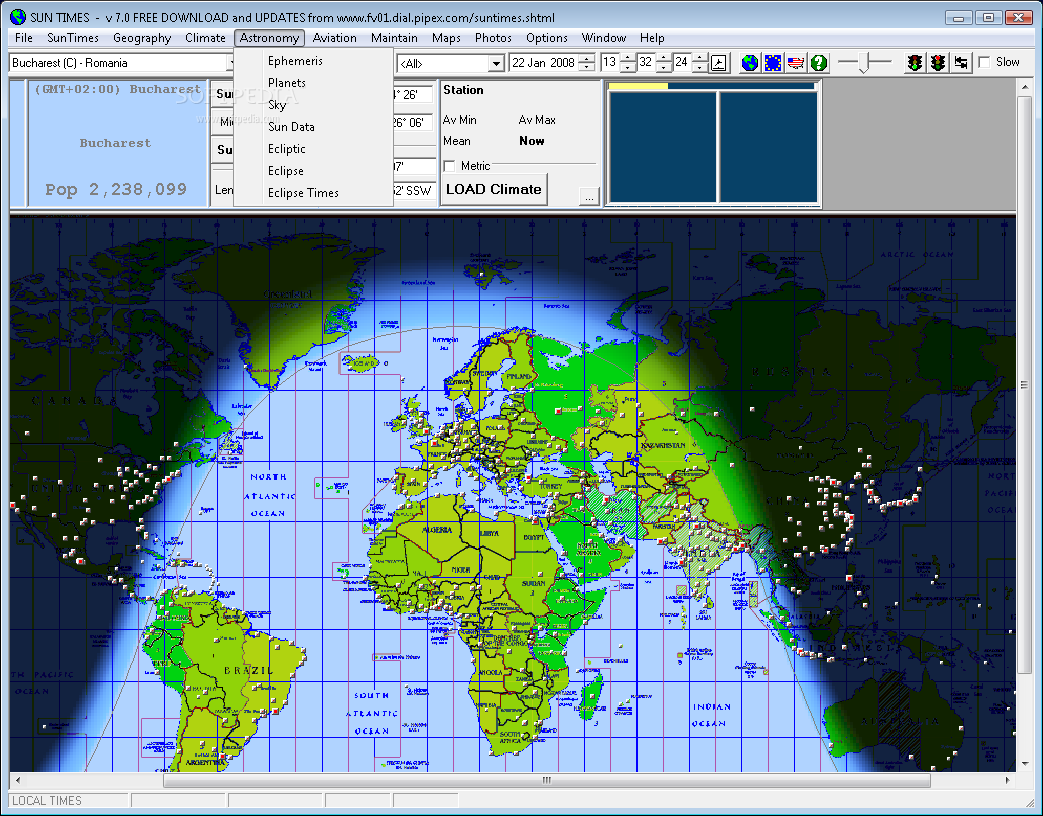Select Ephemeris from the Astronomy menu
The width and height of the screenshot is (1043, 816).
[295, 61]
